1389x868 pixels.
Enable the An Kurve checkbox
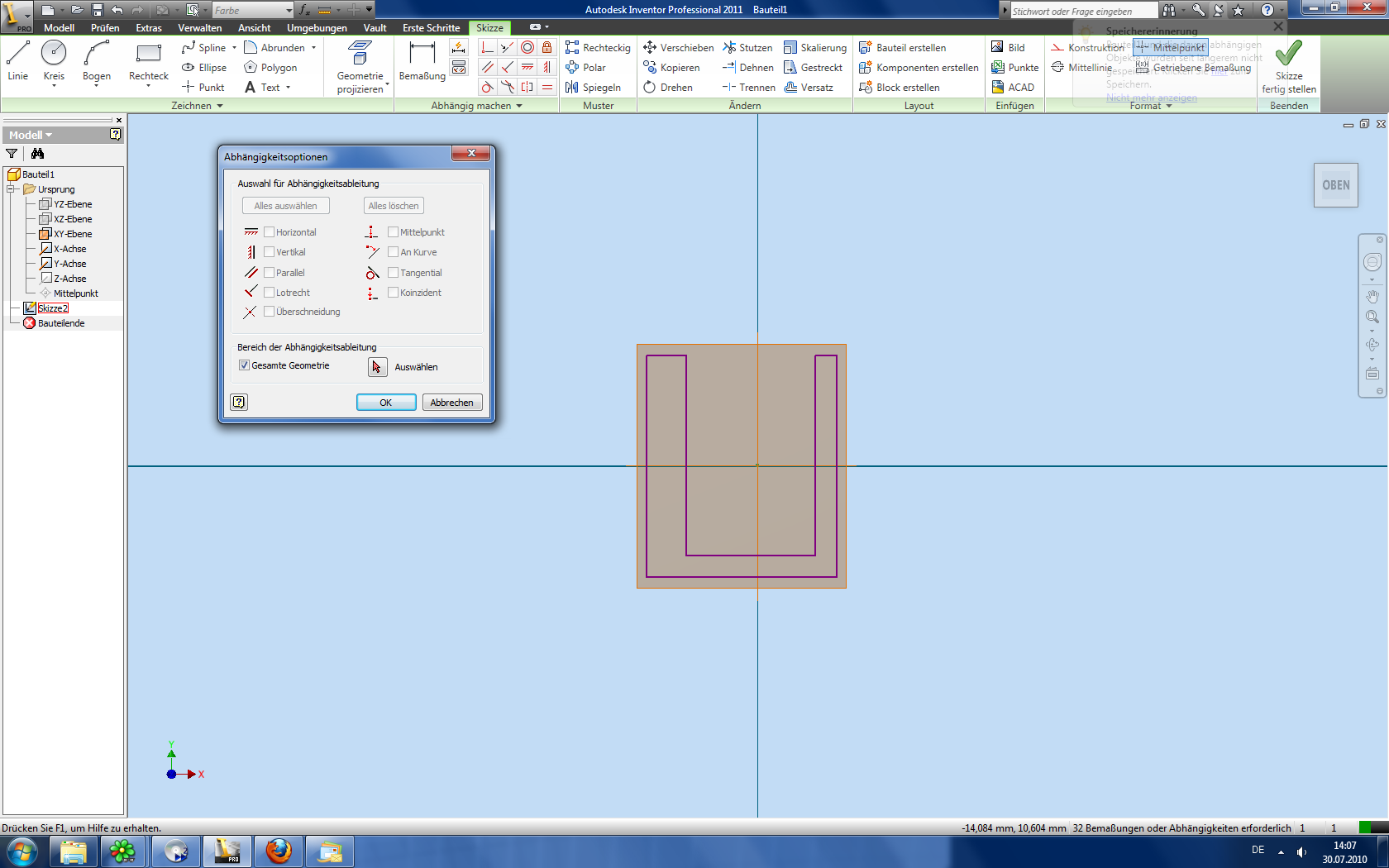(x=393, y=252)
